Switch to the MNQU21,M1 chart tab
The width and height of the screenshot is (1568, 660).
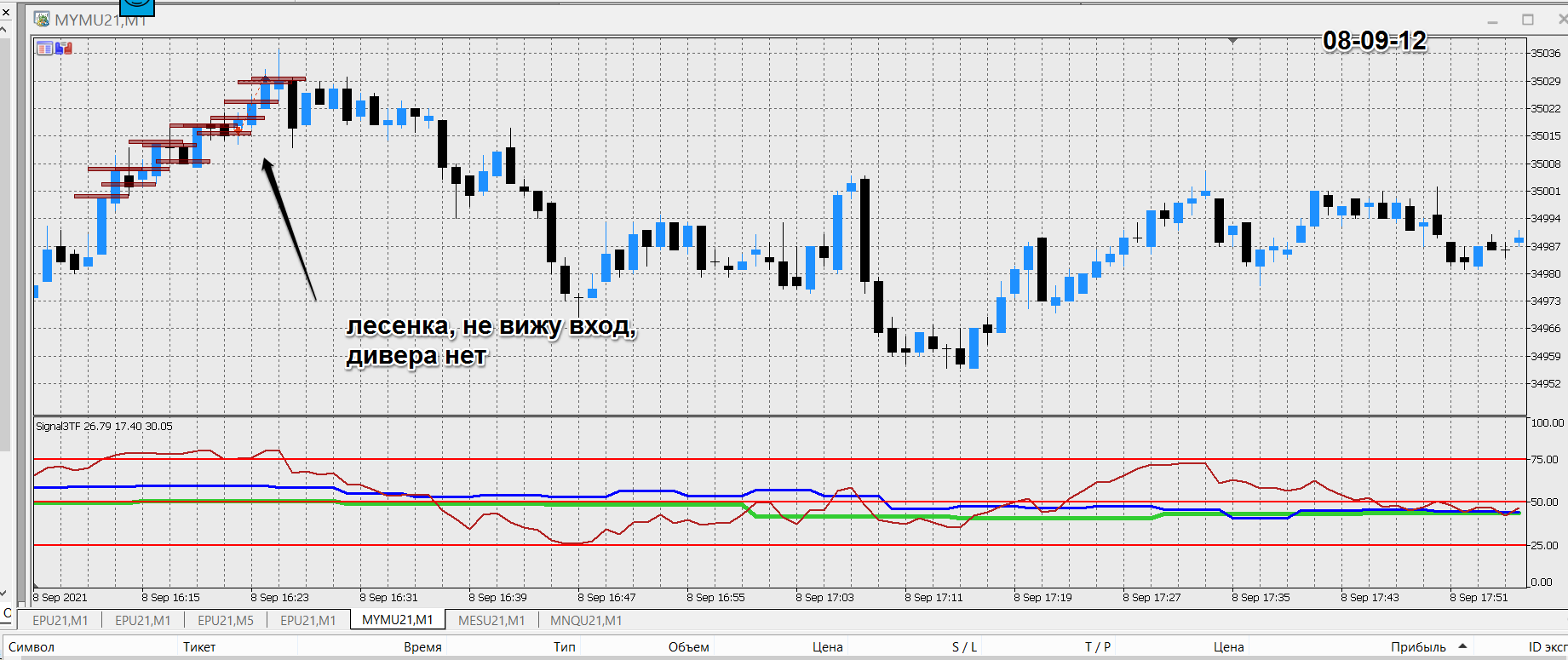tap(586, 621)
